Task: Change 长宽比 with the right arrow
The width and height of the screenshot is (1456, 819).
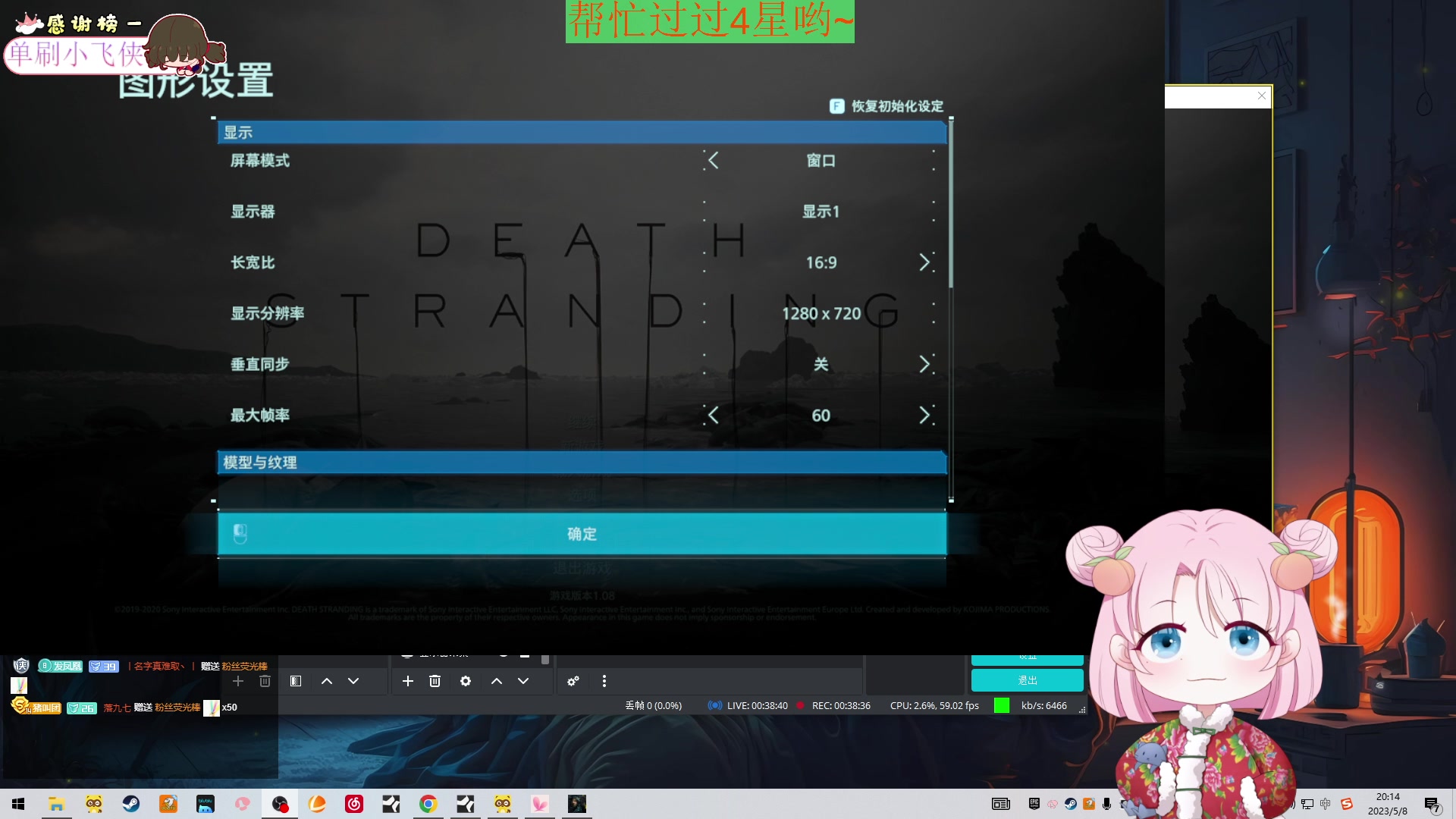Action: coord(924,262)
